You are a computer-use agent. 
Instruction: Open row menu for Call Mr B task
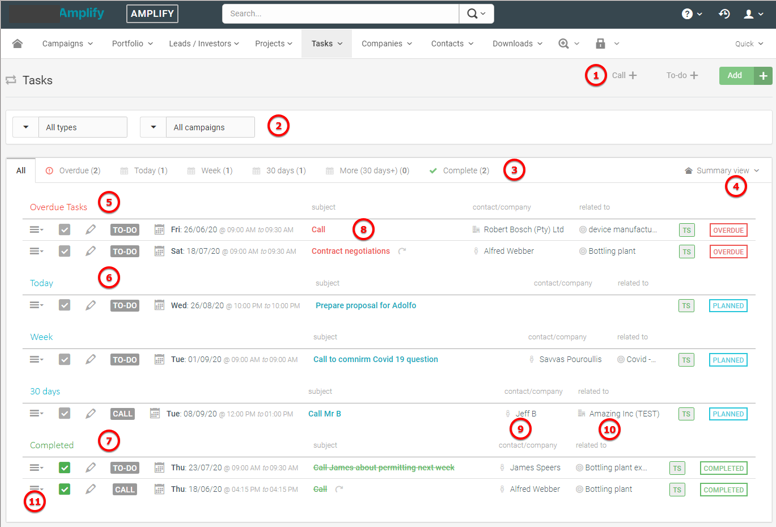pyautogui.click(x=36, y=413)
